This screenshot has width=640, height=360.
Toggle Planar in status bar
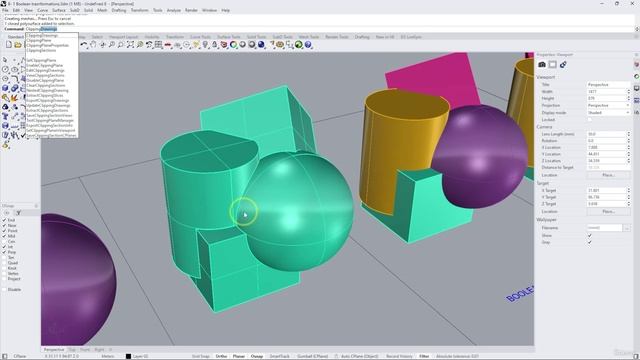coord(239,356)
